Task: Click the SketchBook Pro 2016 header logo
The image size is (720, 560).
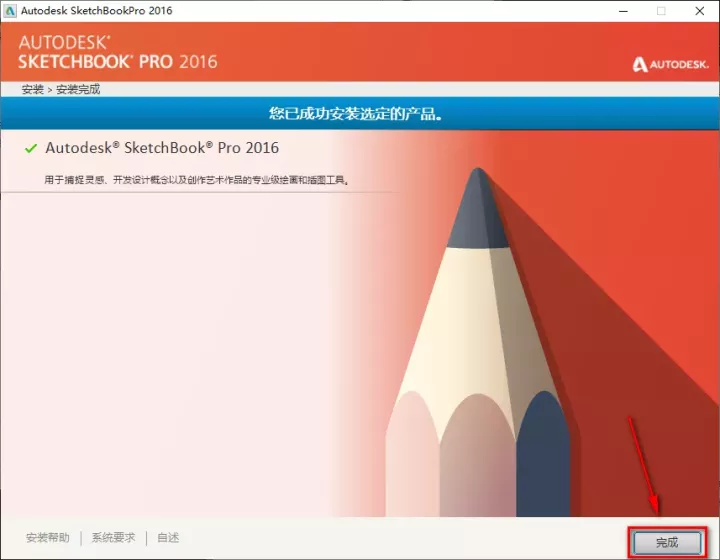Action: click(x=118, y=52)
